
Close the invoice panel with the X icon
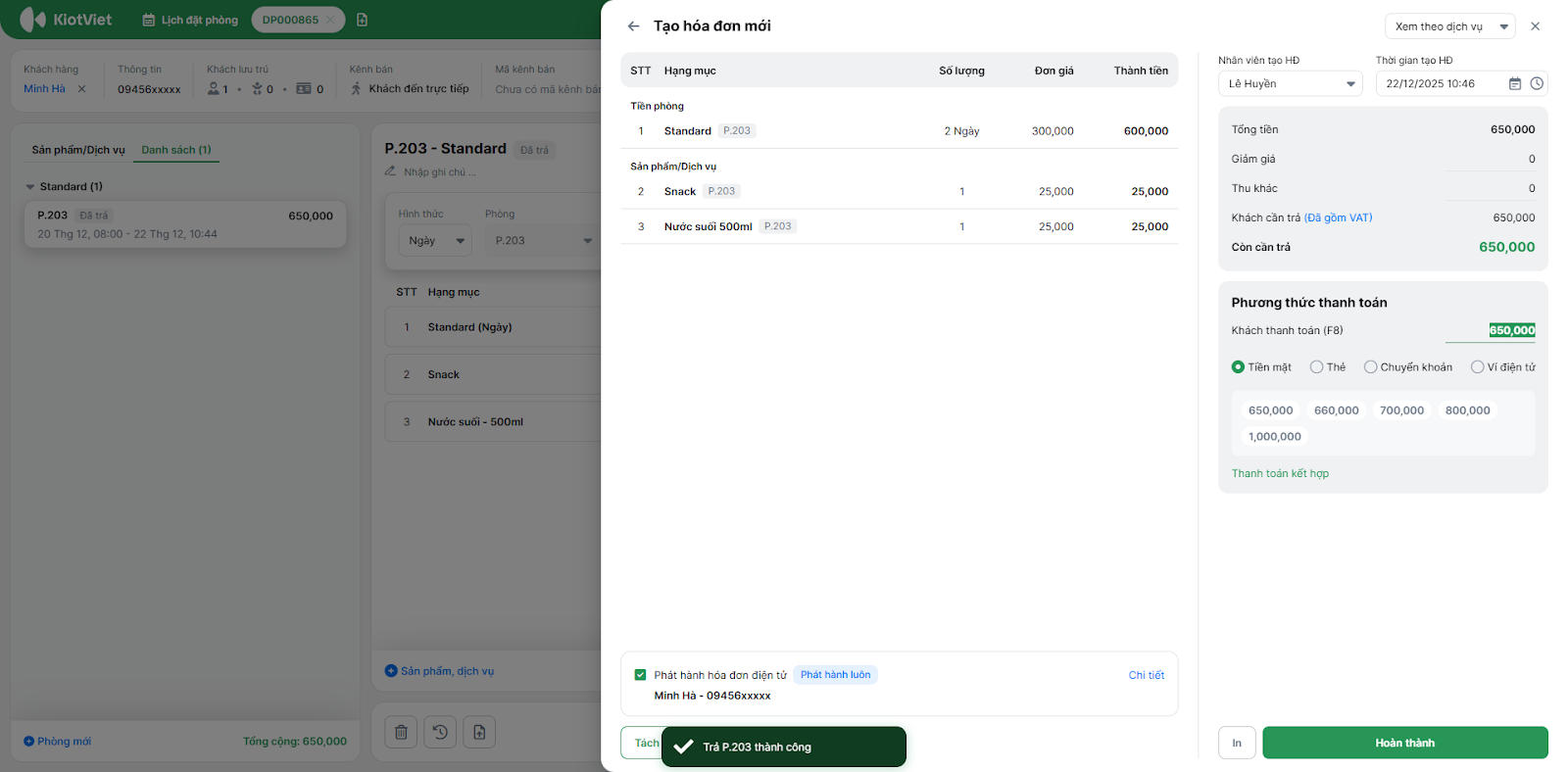(x=1535, y=26)
